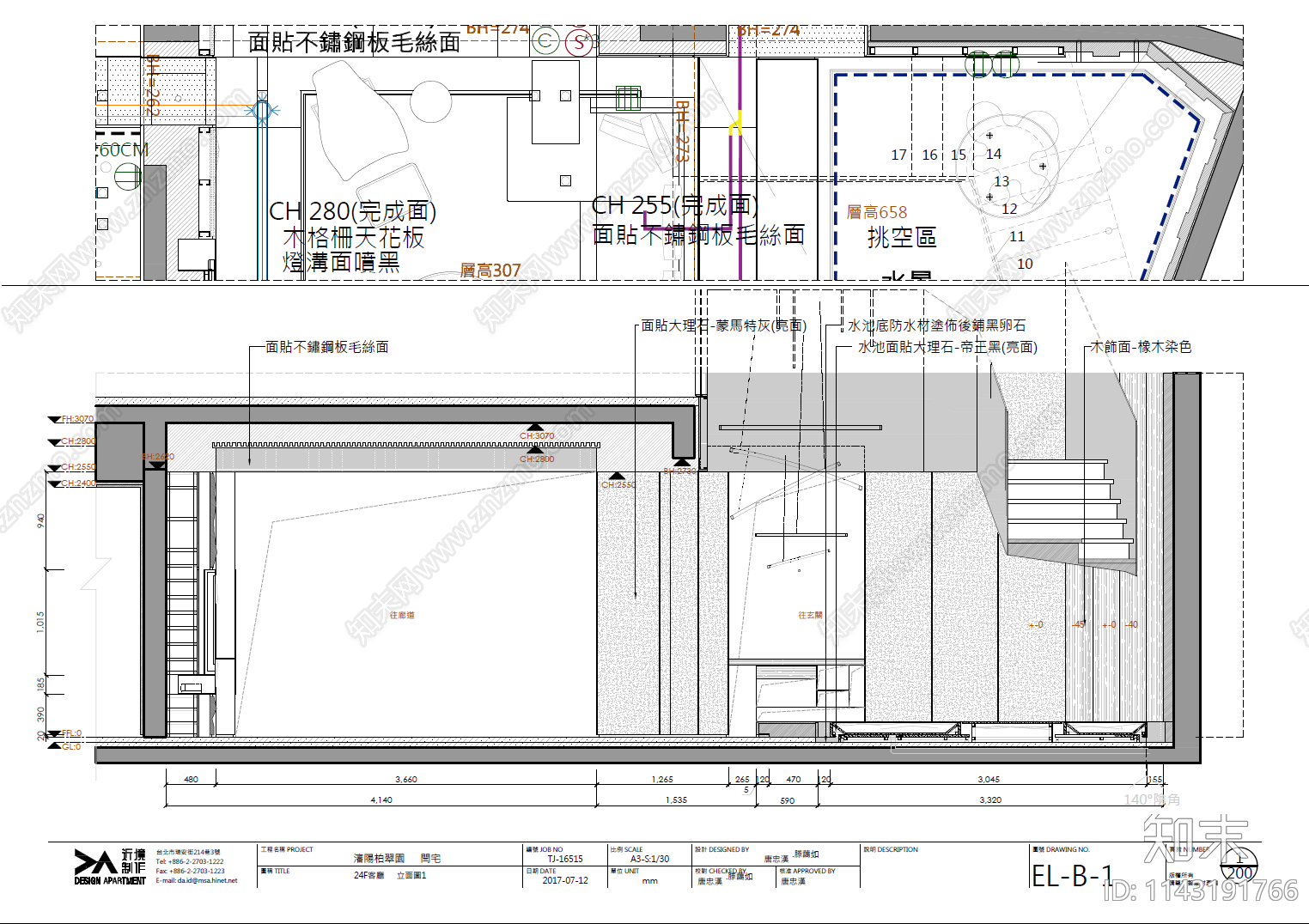Click the 3,320 horizontal dimension
This screenshot has width=1309, height=924.
[990, 800]
